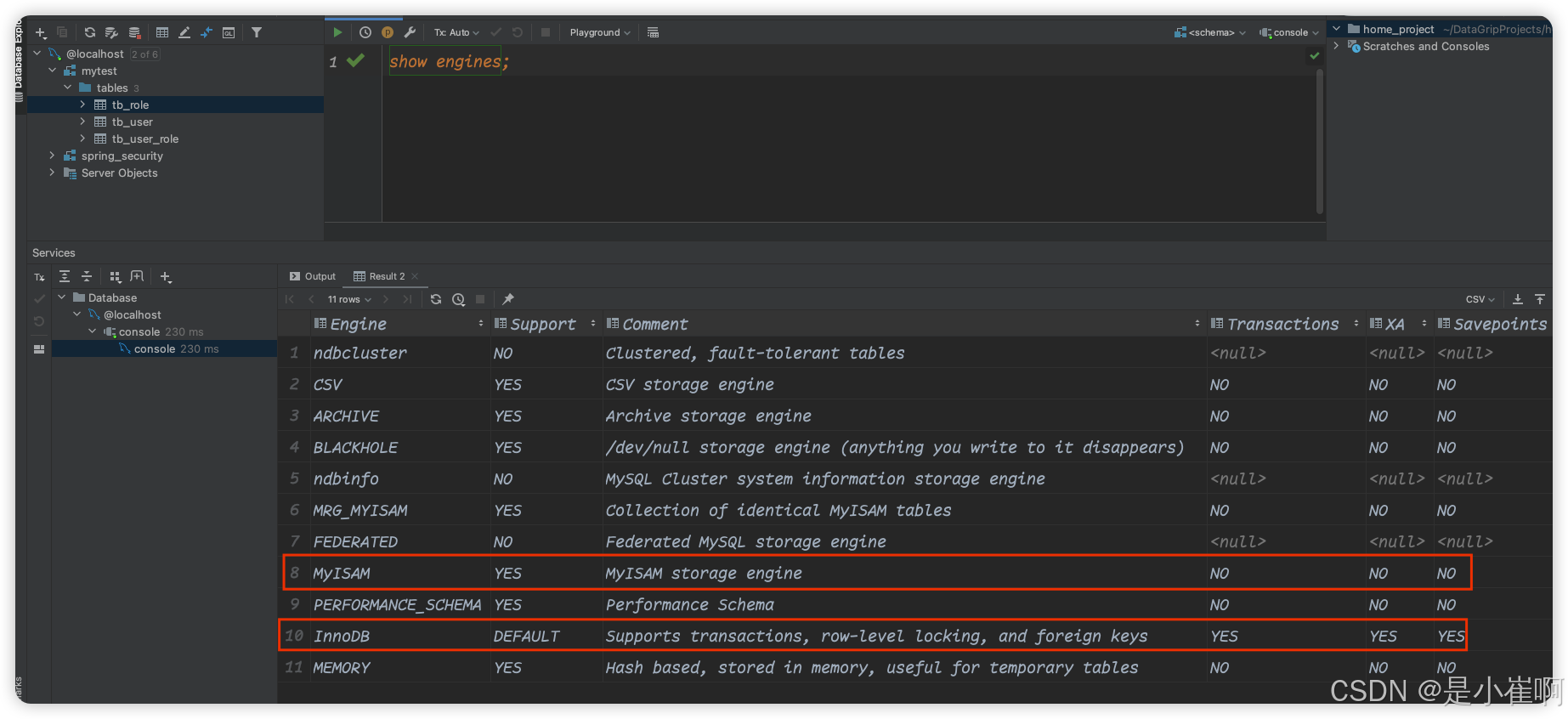This screenshot has height=719, width=1568.
Task: Collapse the tables folder node
Action: click(x=68, y=88)
